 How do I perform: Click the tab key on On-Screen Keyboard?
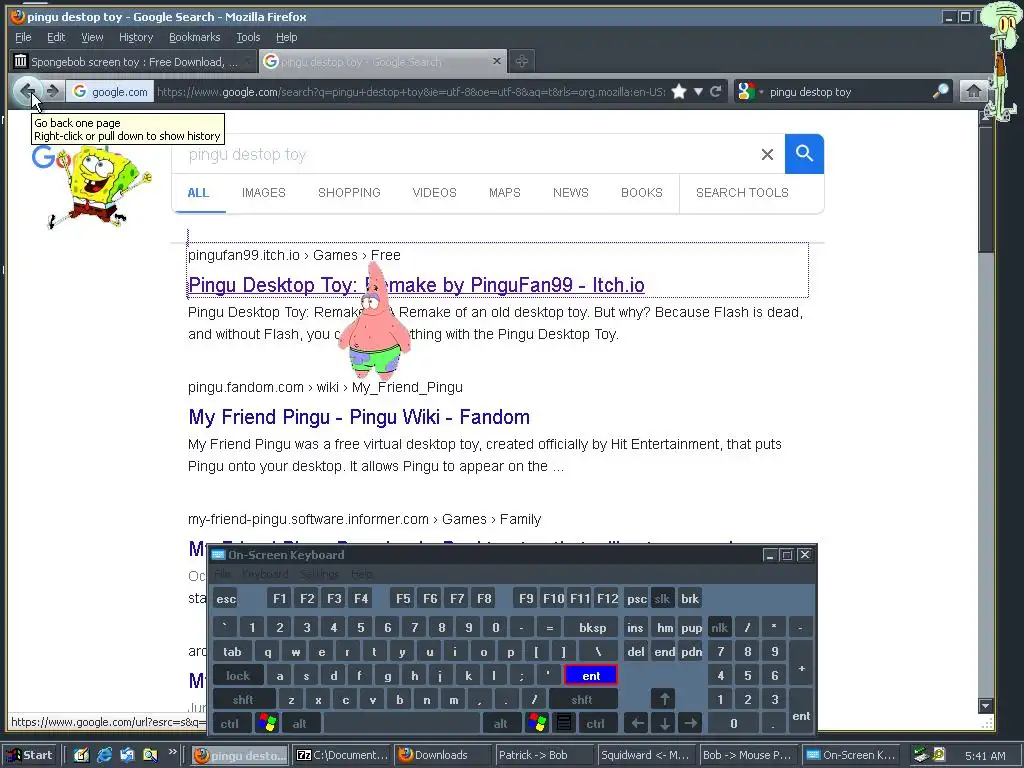[x=232, y=652]
